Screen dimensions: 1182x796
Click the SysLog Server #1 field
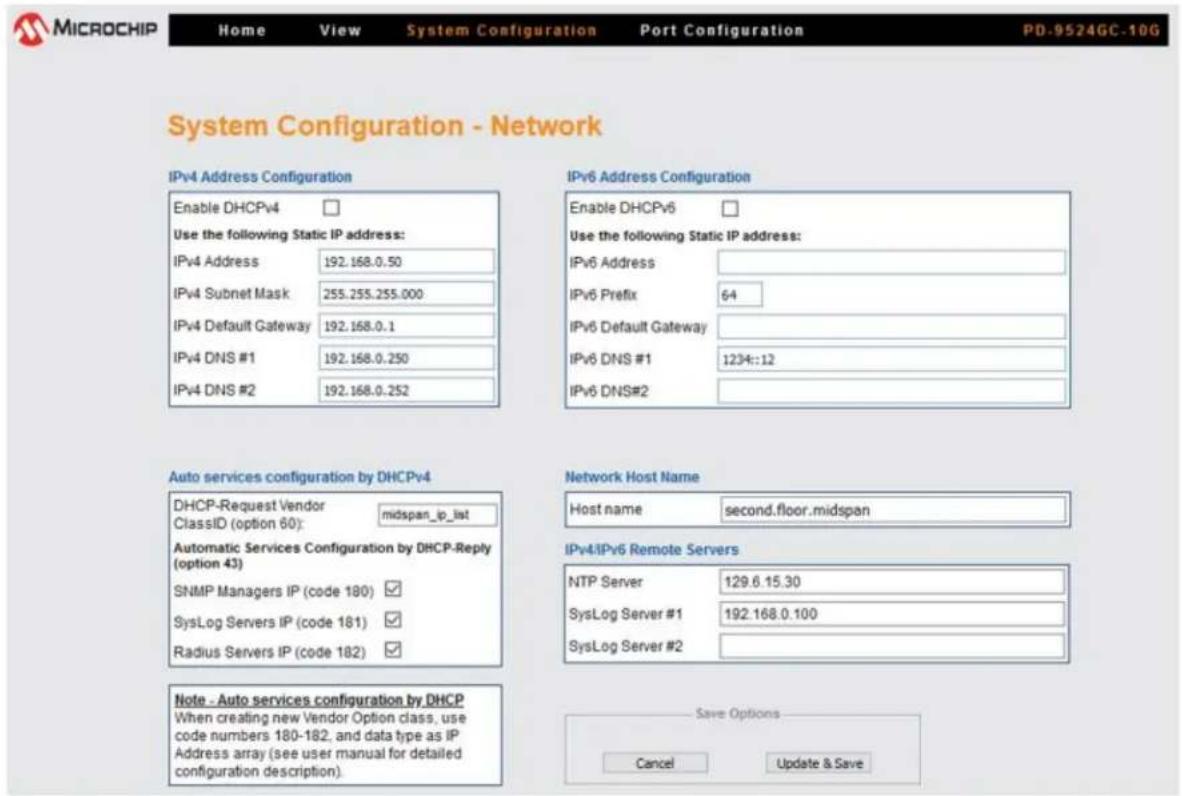[892, 614]
